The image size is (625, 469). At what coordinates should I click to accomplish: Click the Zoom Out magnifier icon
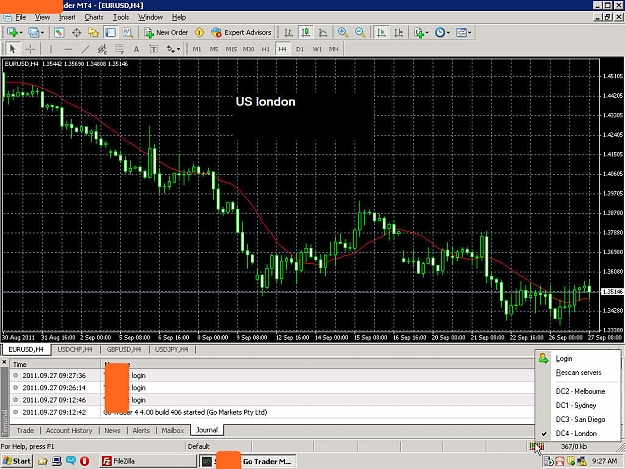(x=360, y=32)
